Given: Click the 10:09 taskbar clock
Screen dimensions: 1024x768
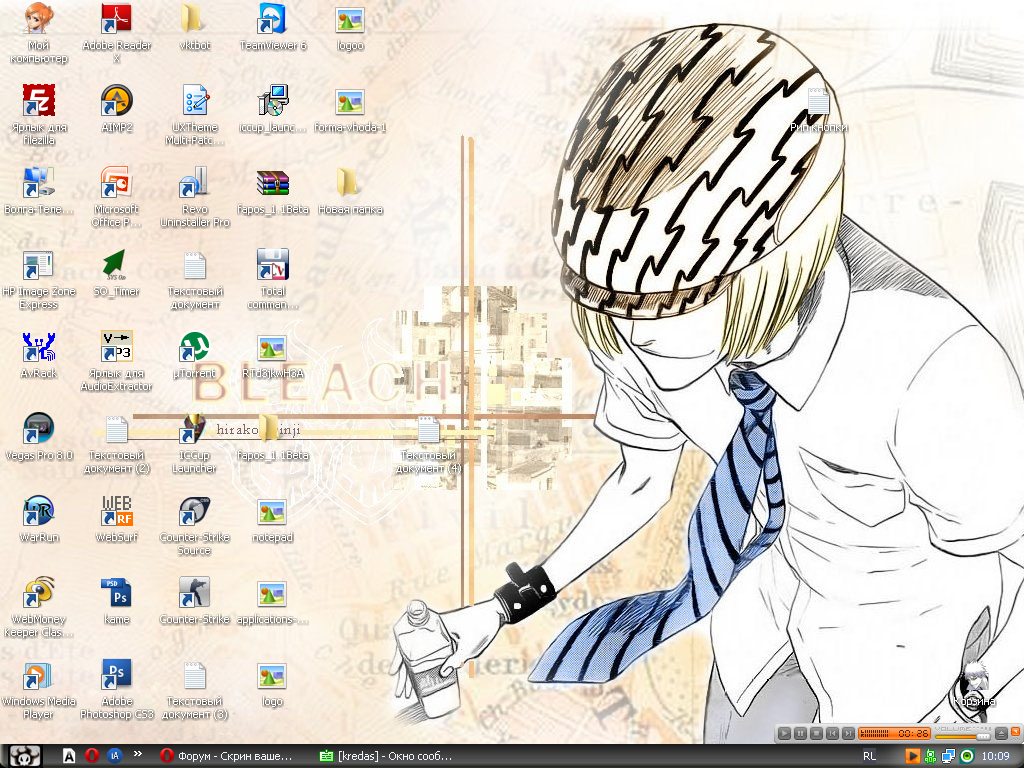Looking at the screenshot, I should [995, 756].
